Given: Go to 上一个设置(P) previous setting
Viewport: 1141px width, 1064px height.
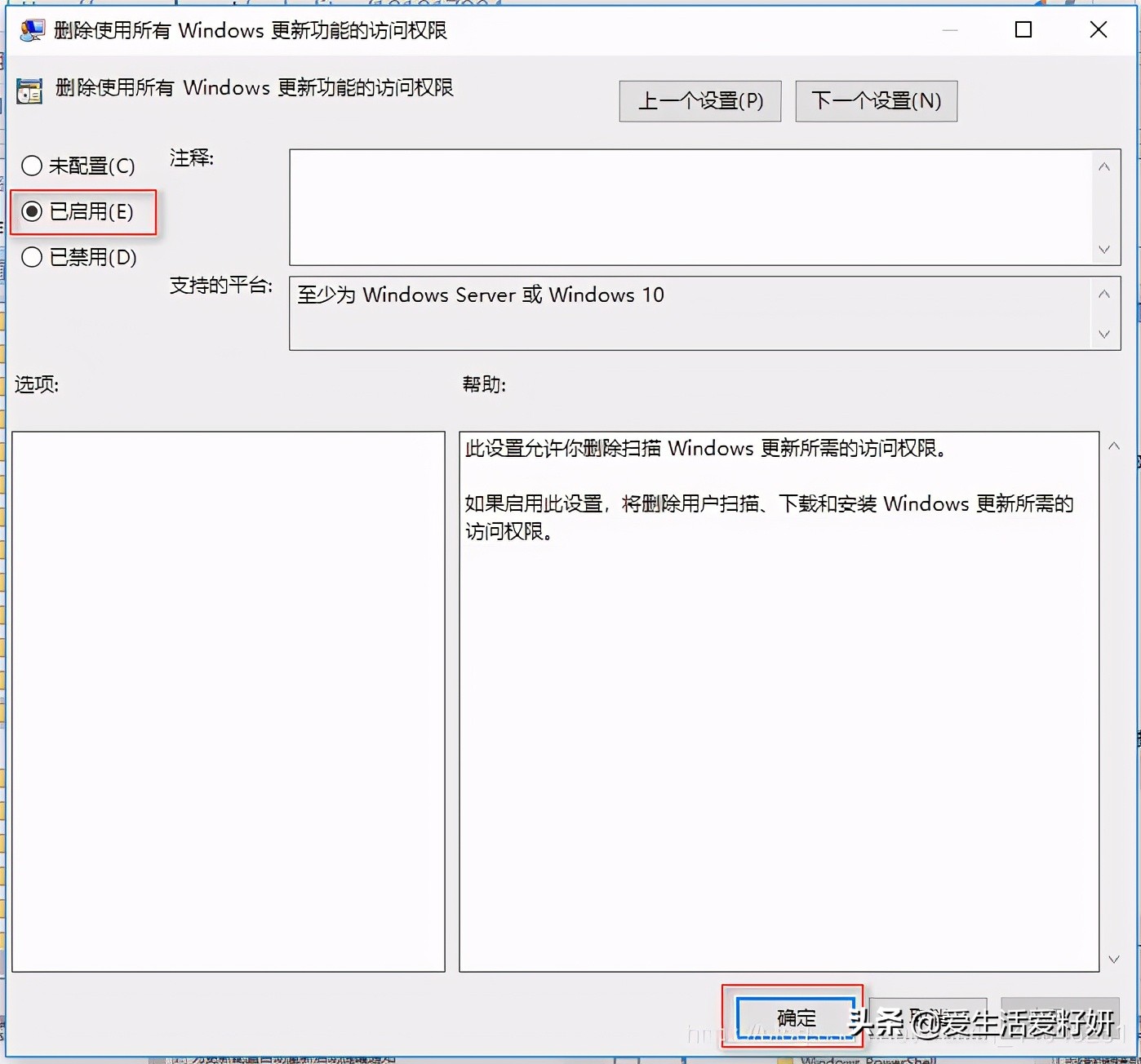Looking at the screenshot, I should click(x=700, y=101).
